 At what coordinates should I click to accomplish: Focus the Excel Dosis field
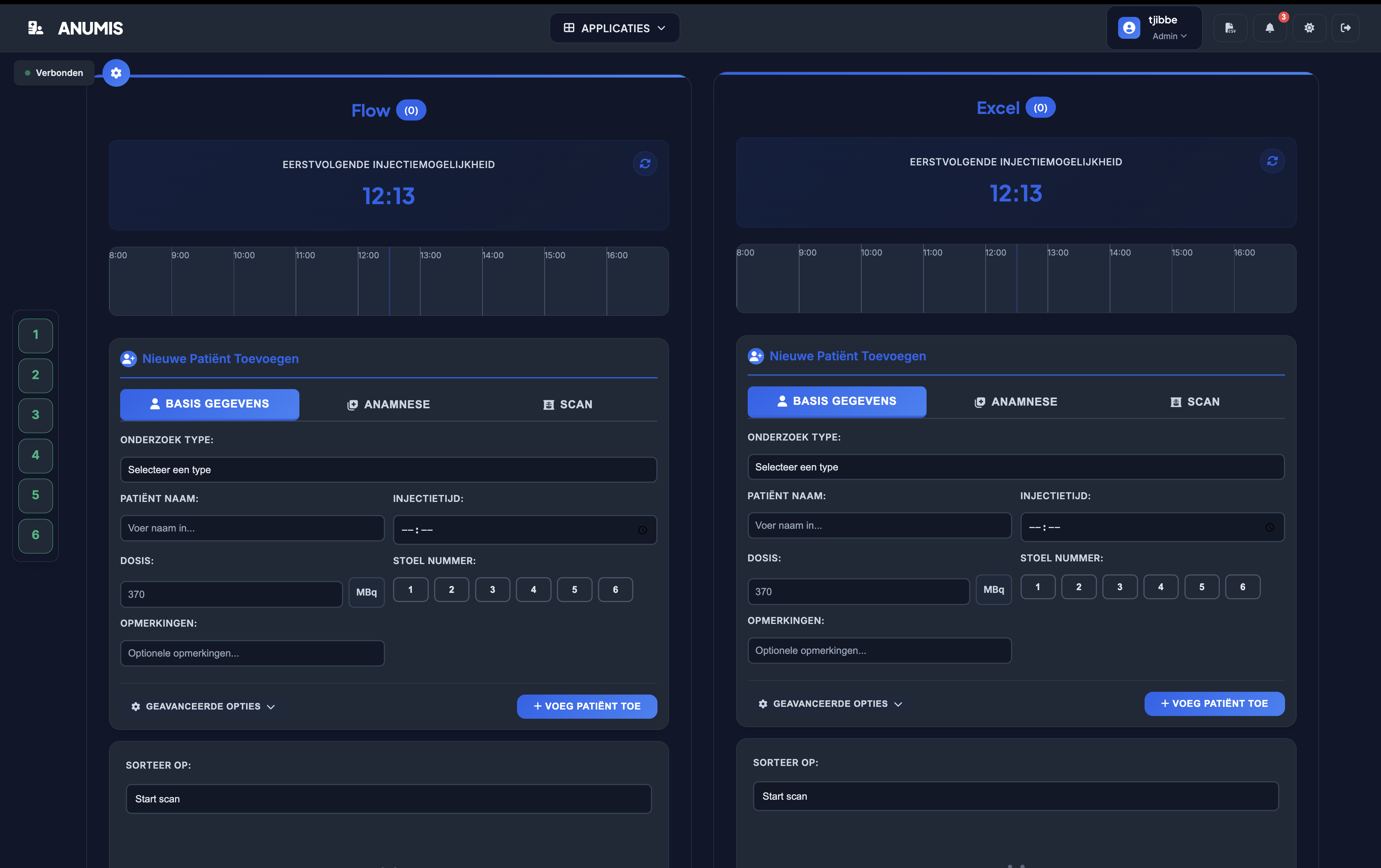(x=859, y=592)
